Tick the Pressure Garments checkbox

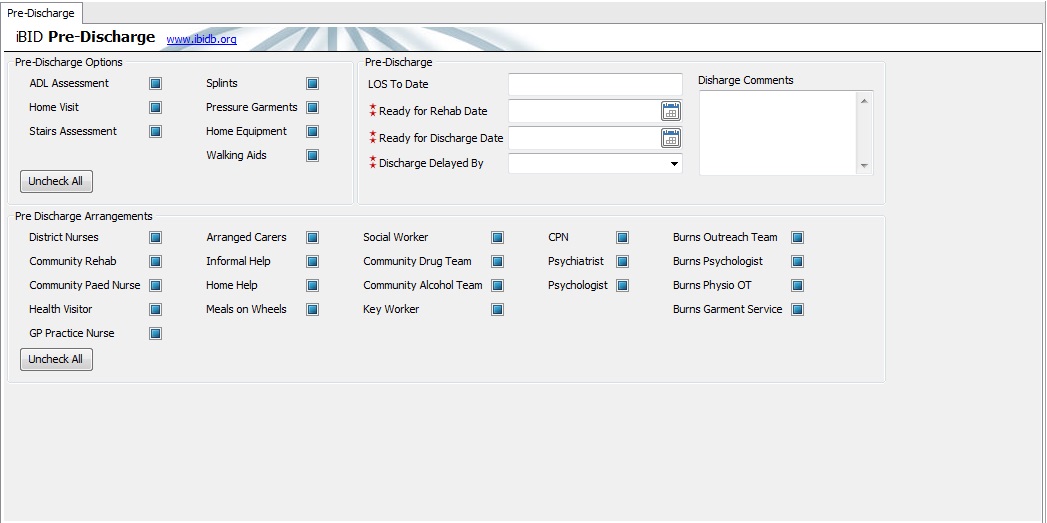312,107
